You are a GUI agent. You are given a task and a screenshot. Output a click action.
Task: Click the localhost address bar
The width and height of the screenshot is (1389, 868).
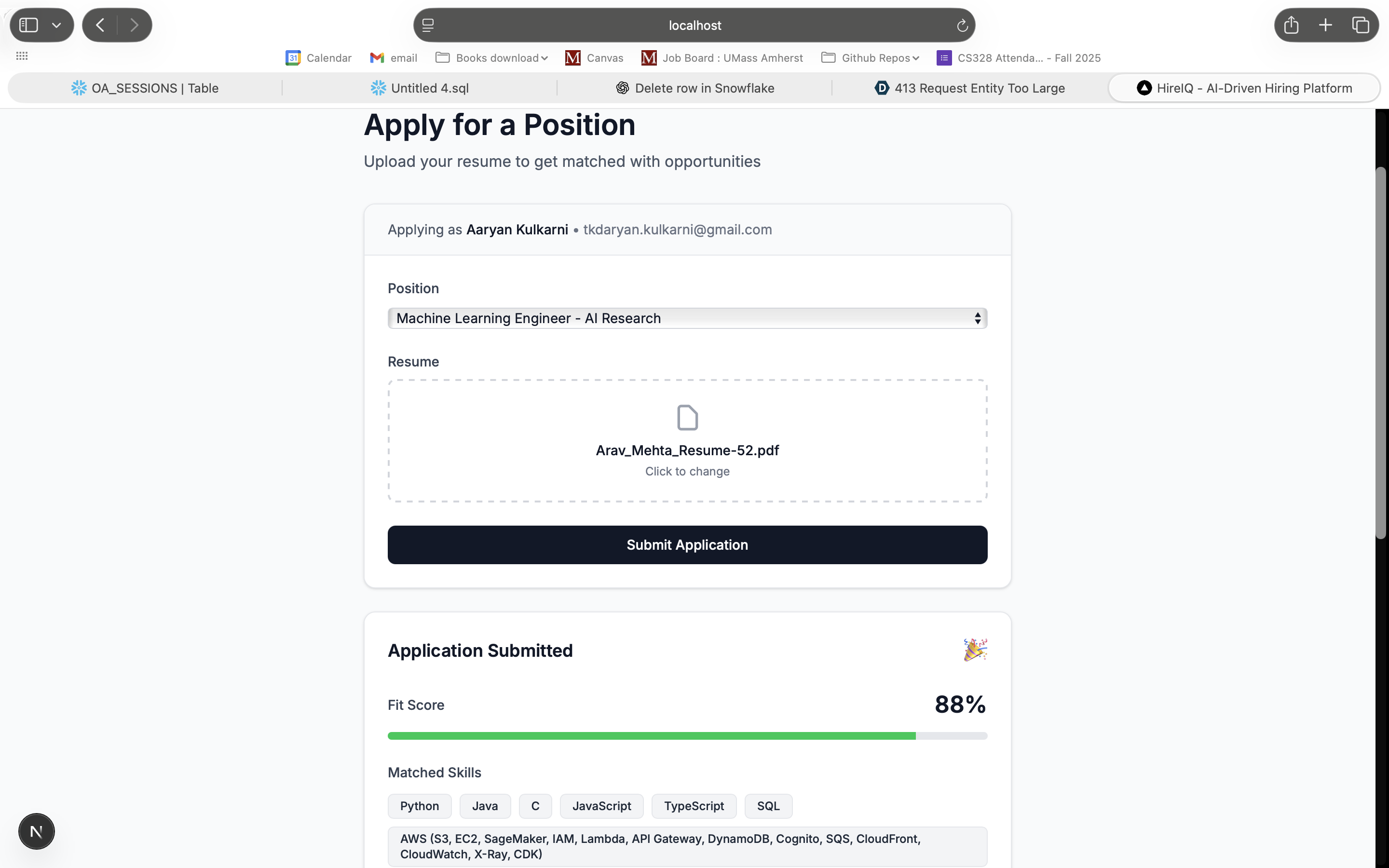pos(694,25)
